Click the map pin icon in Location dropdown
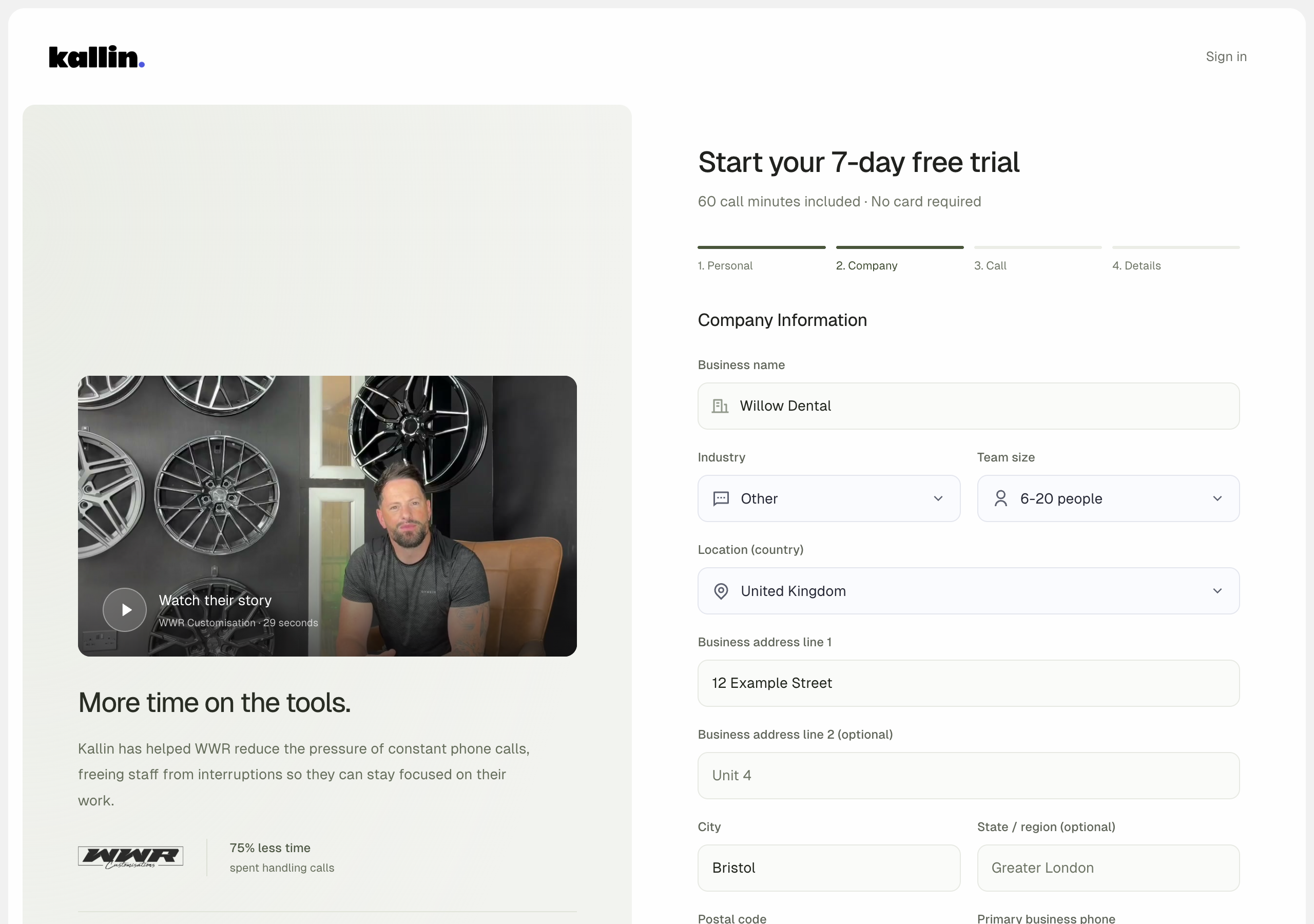Screen dimensions: 1314x924 coord(721,591)
